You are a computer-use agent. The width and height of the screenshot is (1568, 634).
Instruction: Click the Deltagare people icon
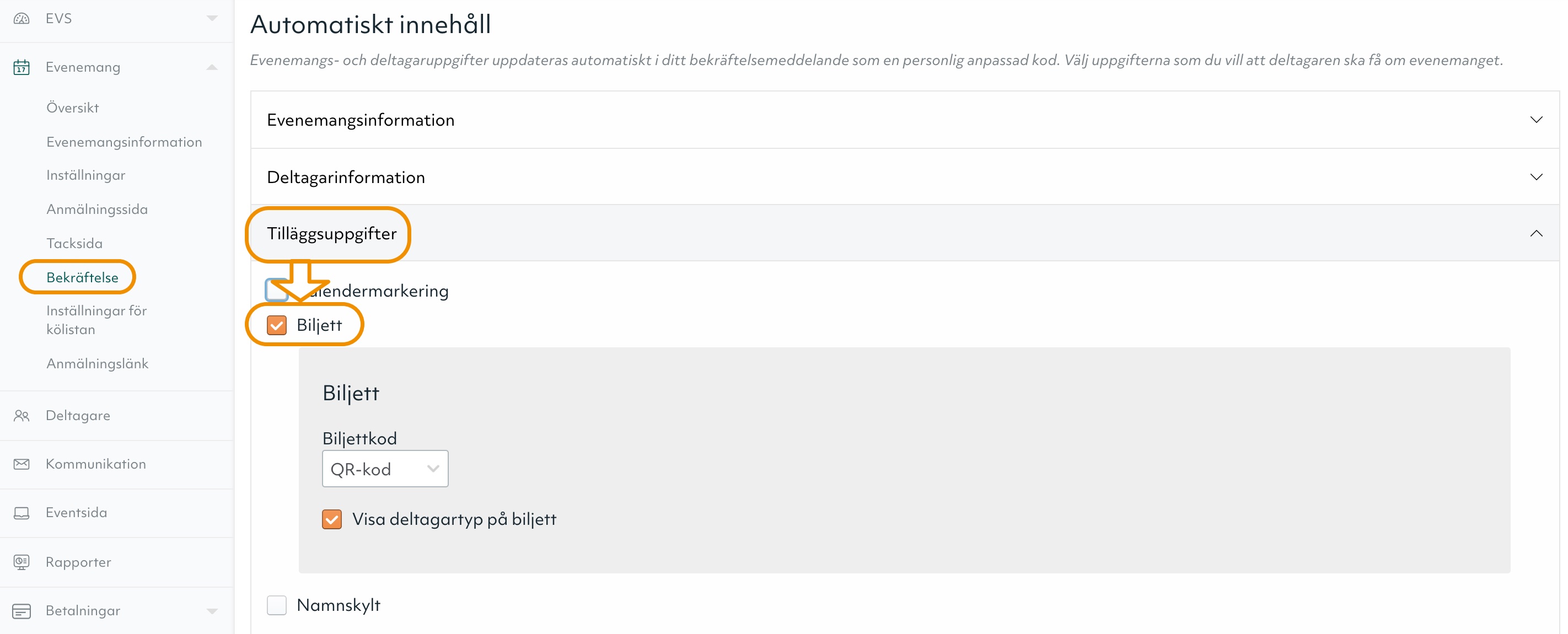[x=22, y=416]
